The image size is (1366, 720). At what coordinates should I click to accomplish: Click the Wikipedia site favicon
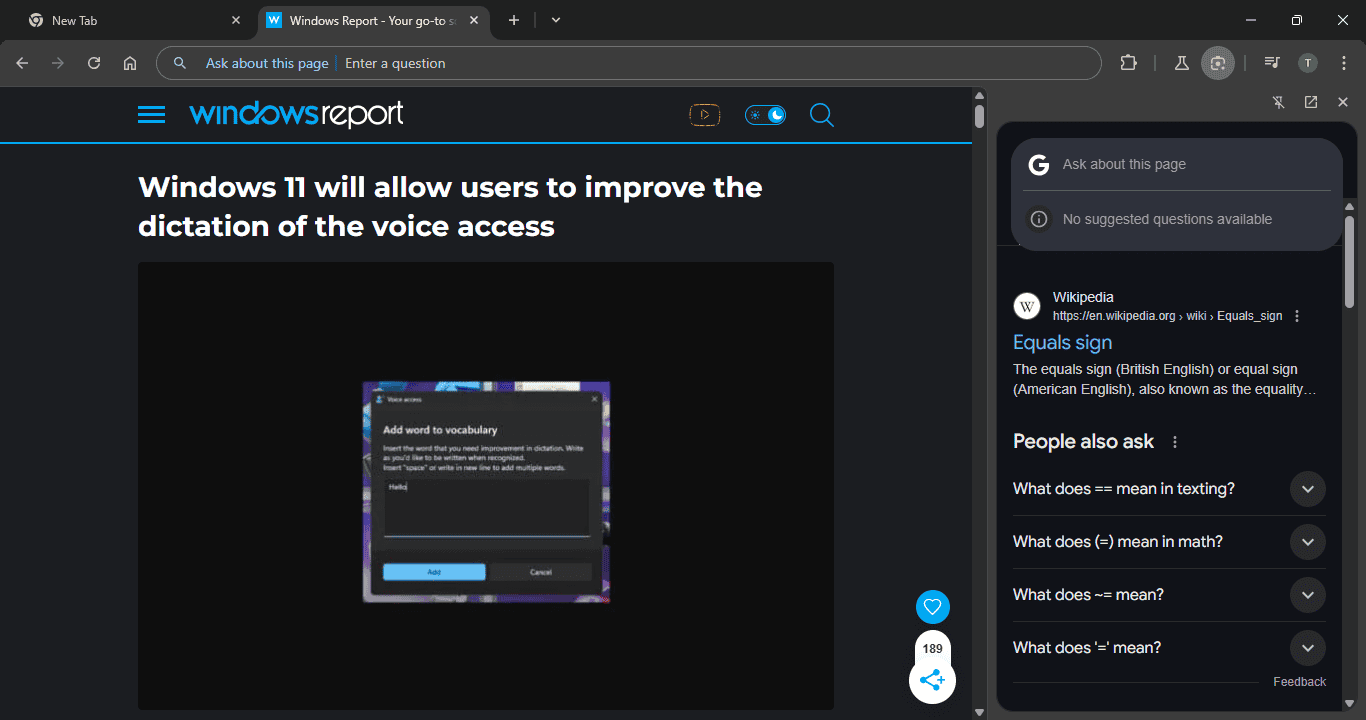pos(1027,306)
